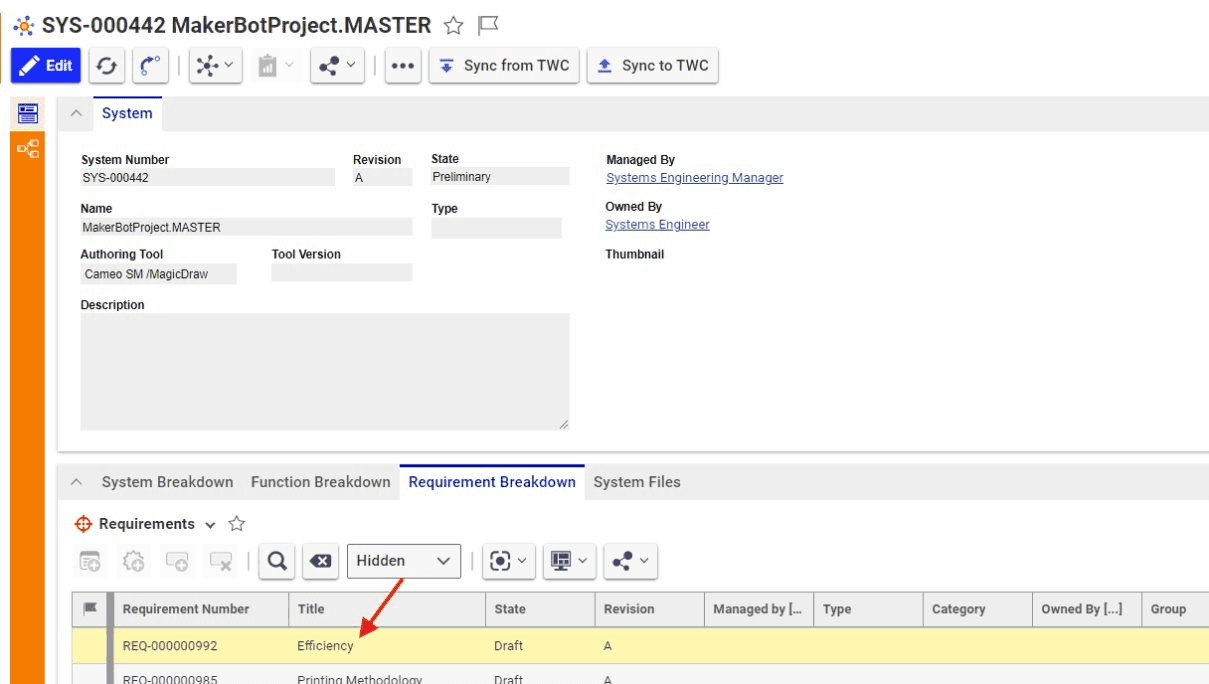Screen dimensions: 1209x684
Task: Sort by Requirement Number column
Action: (200, 609)
